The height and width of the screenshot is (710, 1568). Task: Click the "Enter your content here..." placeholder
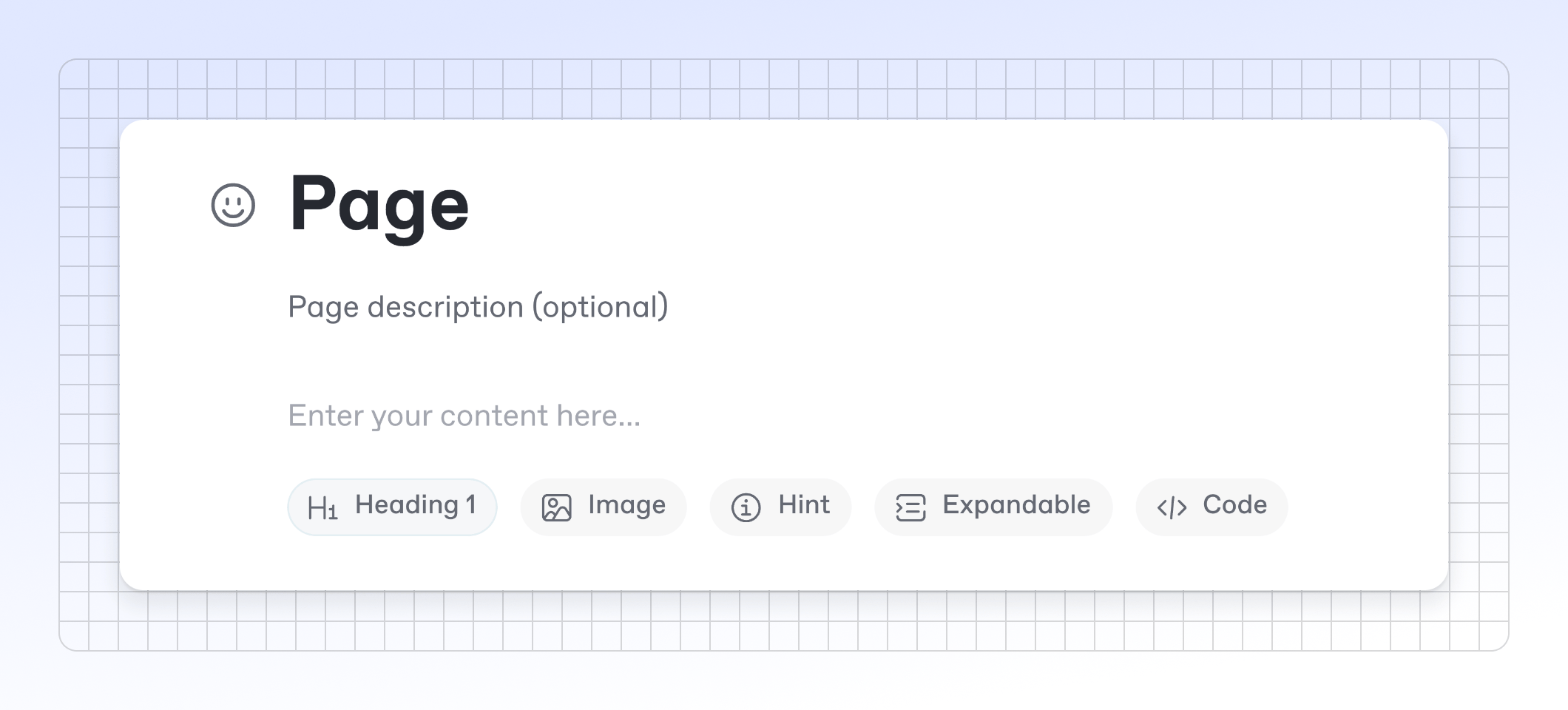point(464,416)
